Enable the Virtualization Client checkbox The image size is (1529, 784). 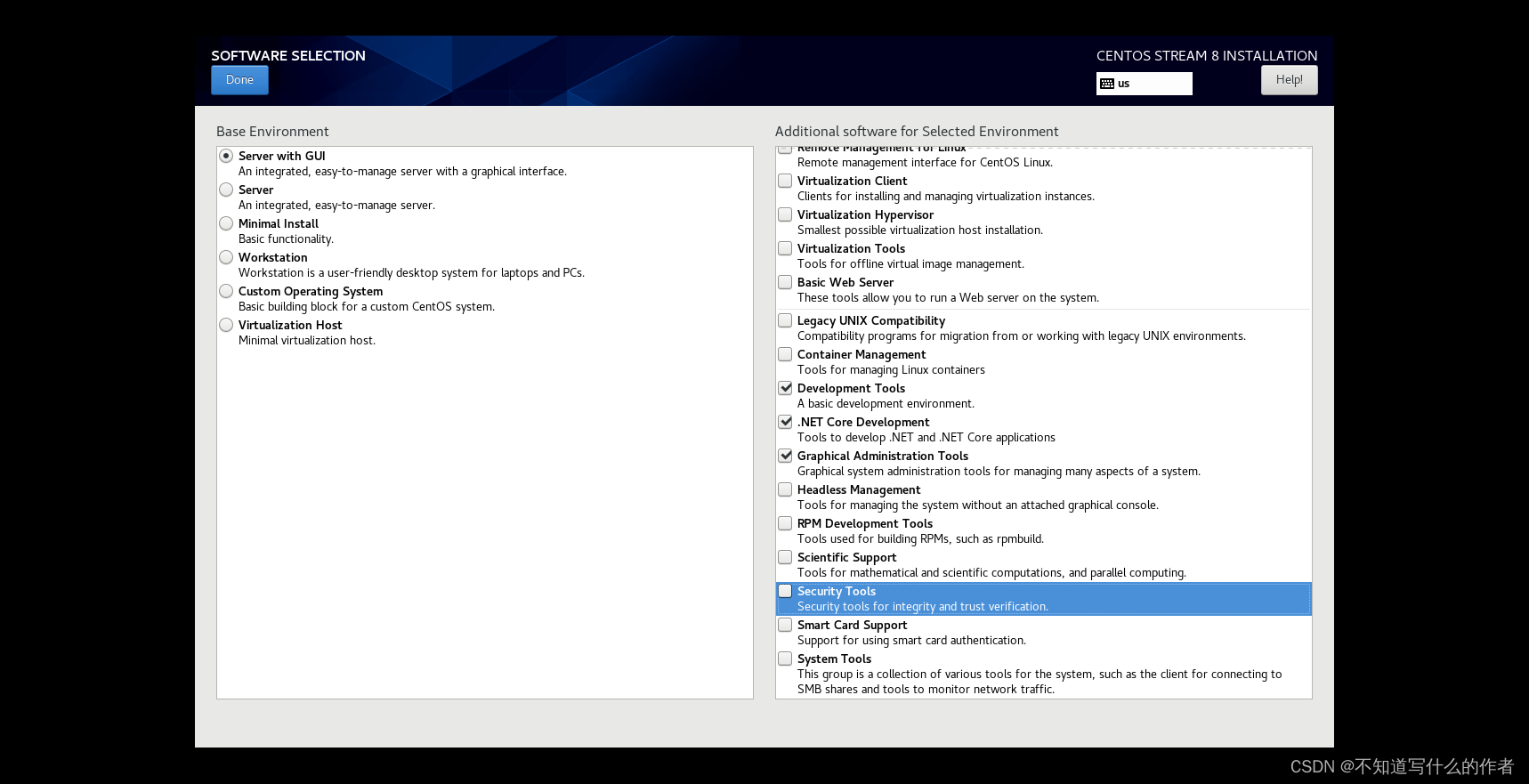(x=785, y=181)
